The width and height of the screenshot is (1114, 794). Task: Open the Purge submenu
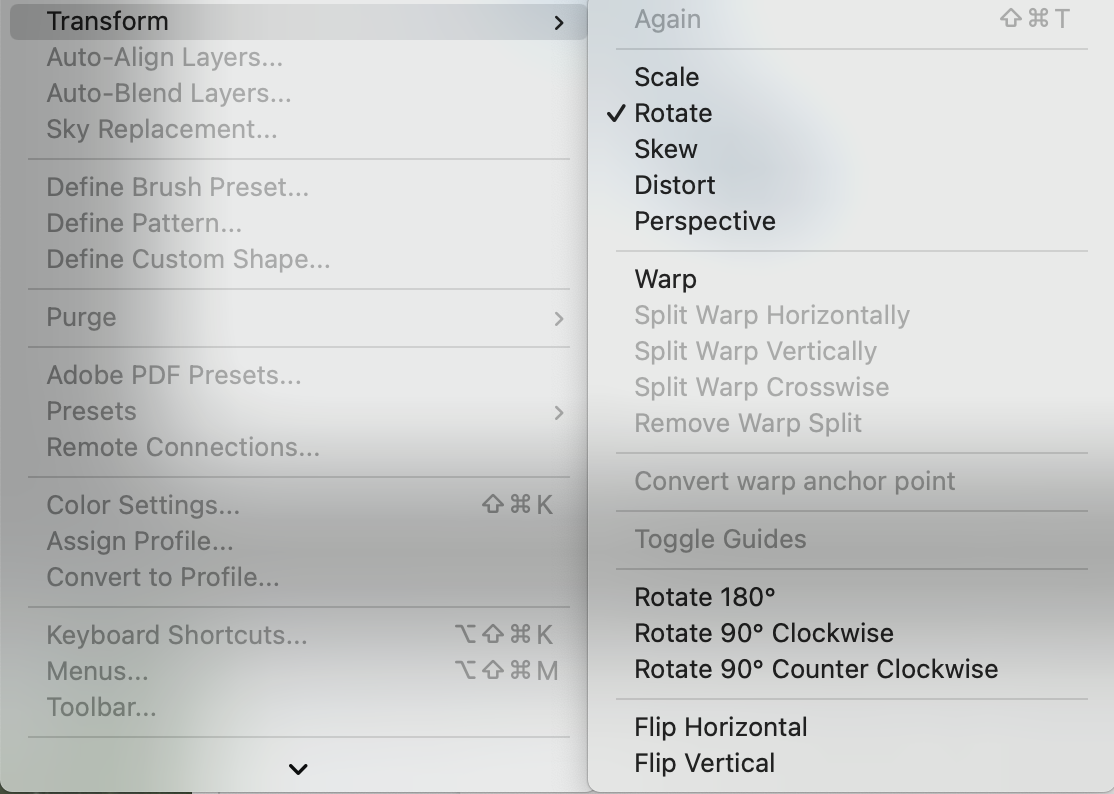pyautogui.click(x=81, y=317)
